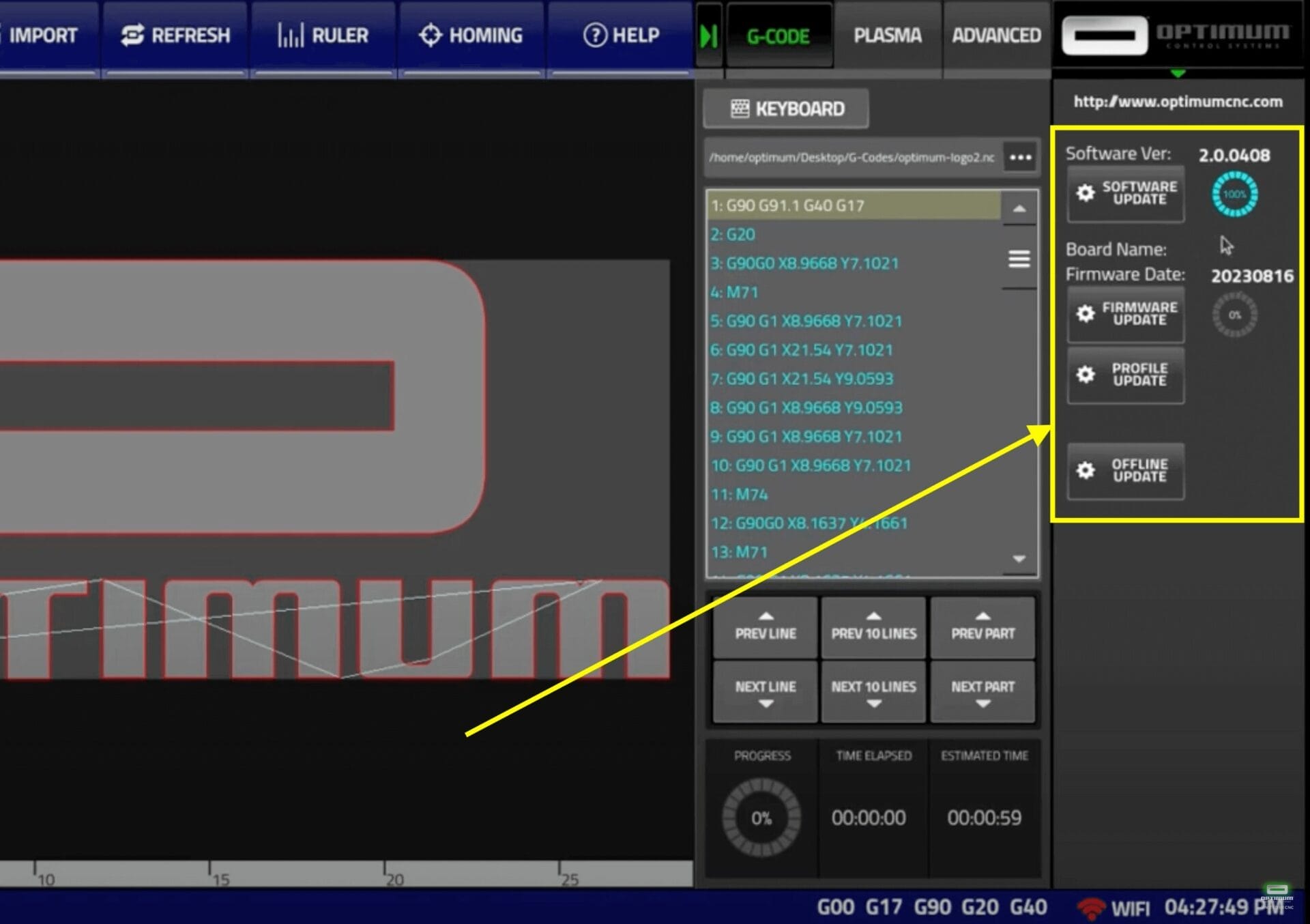
Task: Switch to the PLASMA tab
Action: (x=887, y=35)
